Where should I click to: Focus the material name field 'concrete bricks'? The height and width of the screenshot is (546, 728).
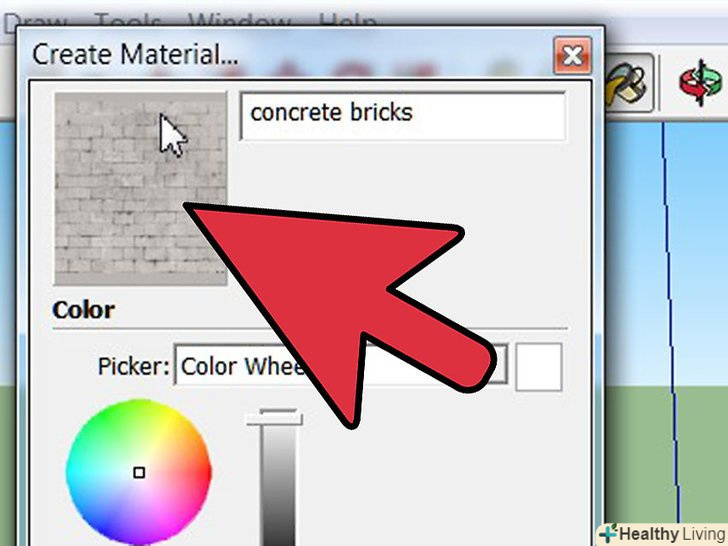click(403, 115)
